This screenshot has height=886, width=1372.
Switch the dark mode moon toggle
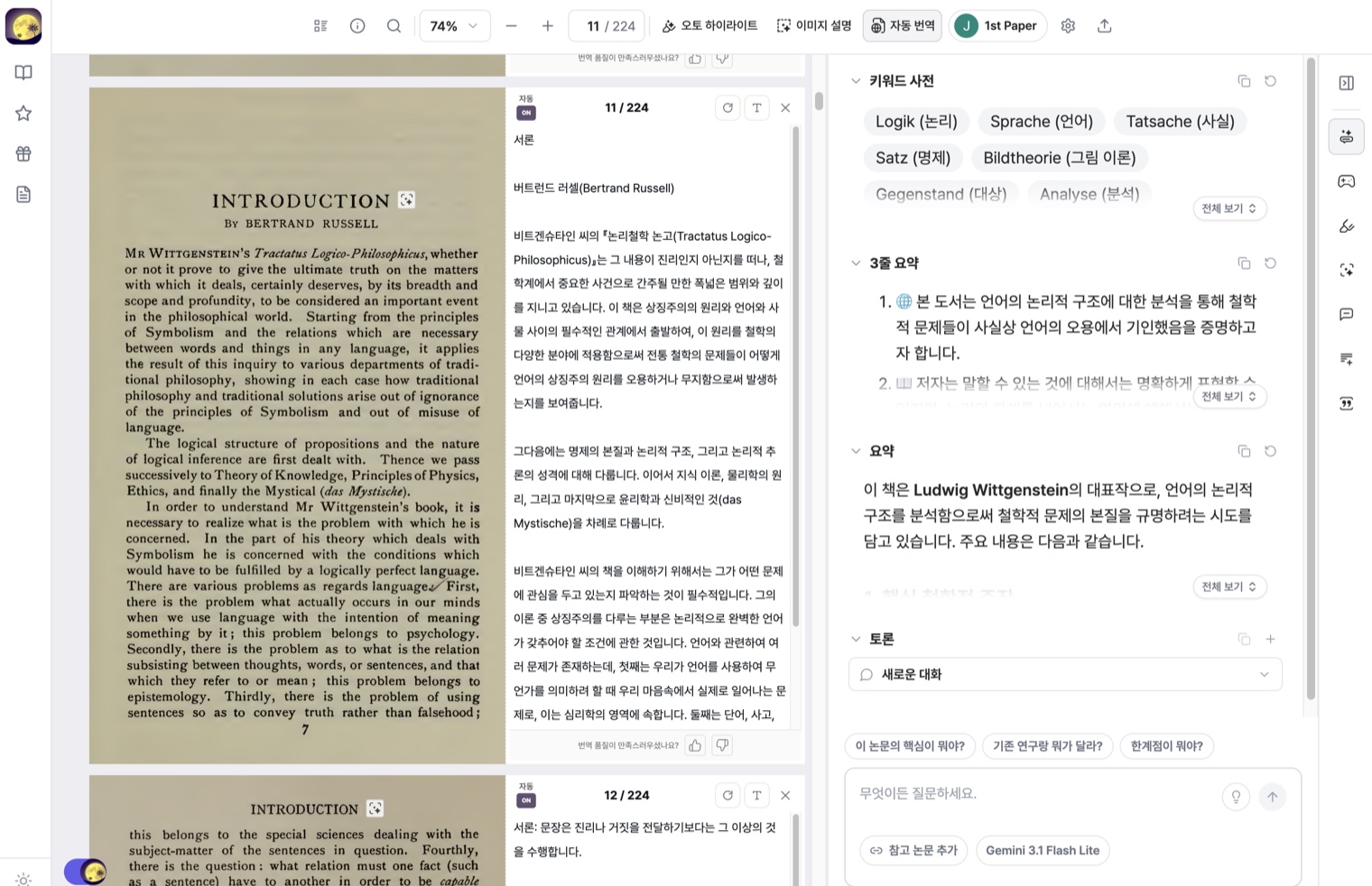tap(86, 872)
